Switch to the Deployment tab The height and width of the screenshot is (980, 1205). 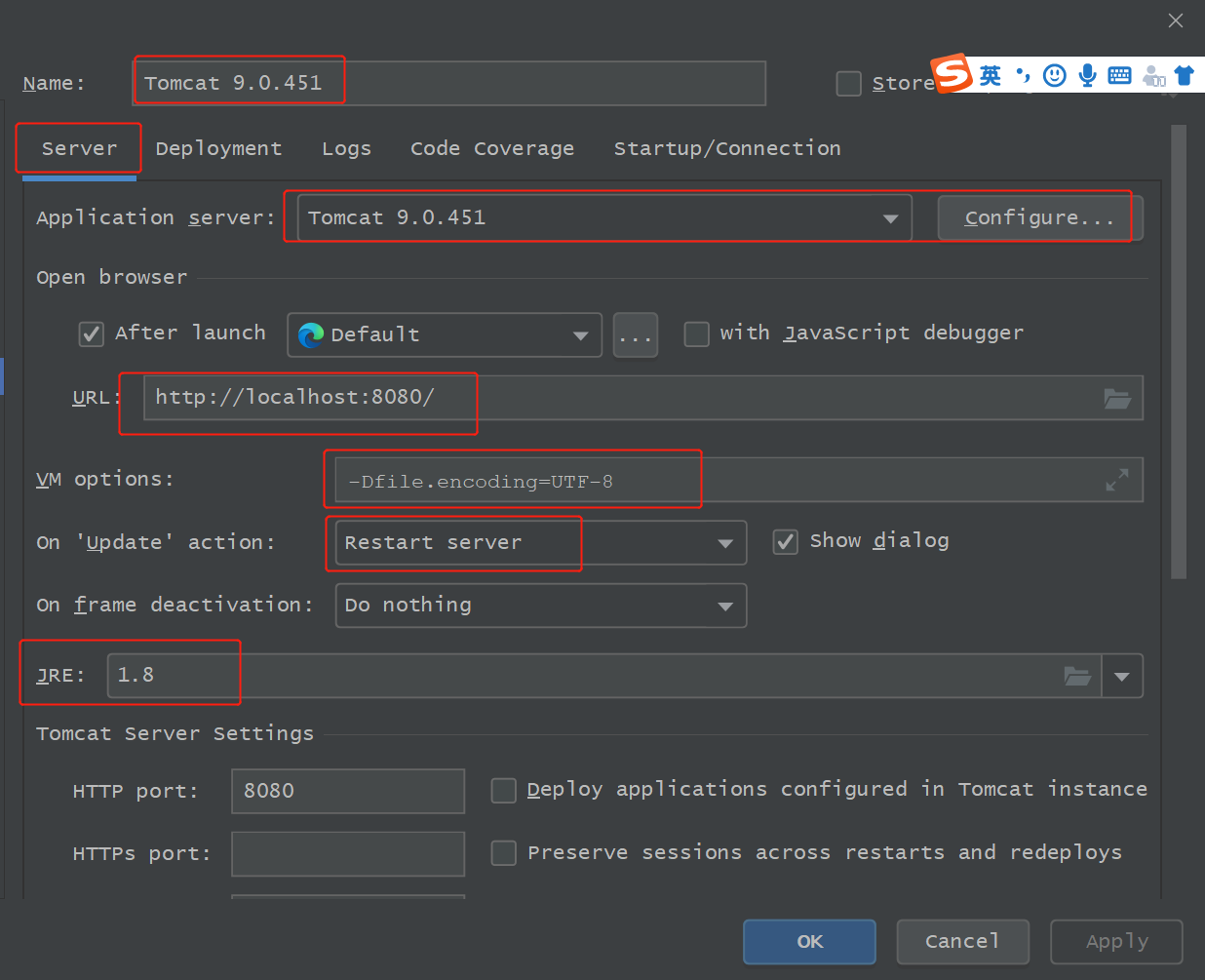tap(218, 148)
